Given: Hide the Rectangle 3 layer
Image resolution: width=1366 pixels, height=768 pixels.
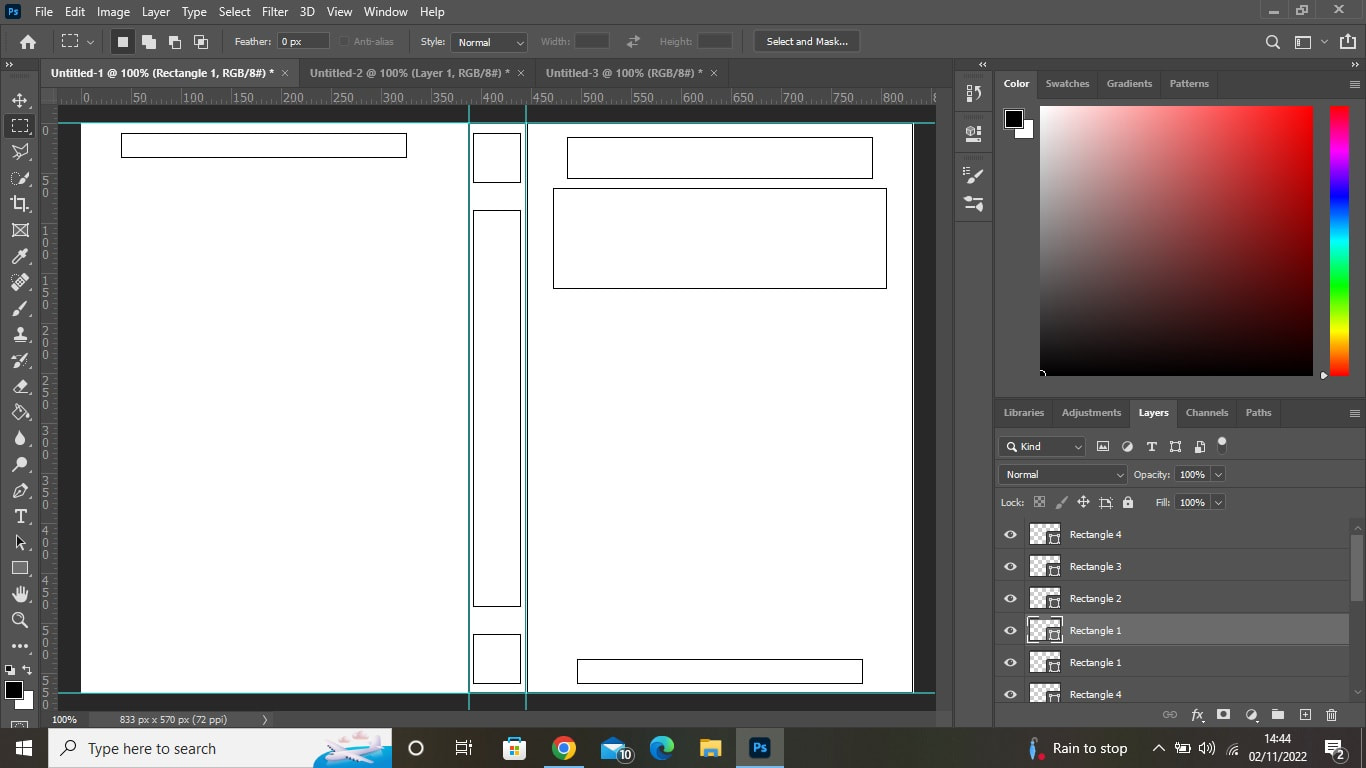Looking at the screenshot, I should click(1010, 567).
